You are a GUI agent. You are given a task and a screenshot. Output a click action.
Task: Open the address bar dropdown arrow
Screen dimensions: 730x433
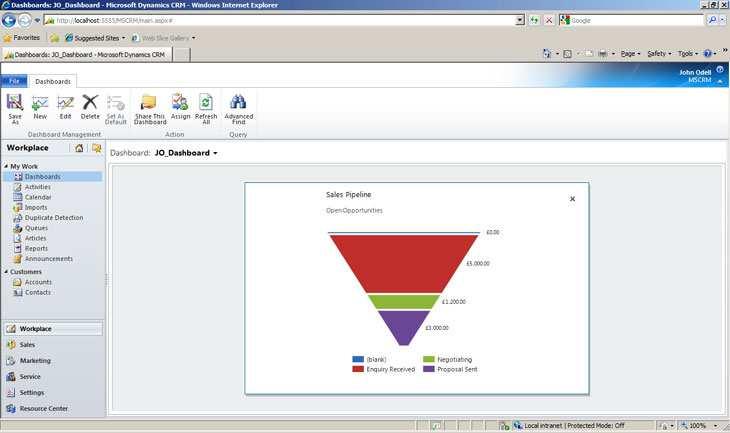(x=520, y=20)
